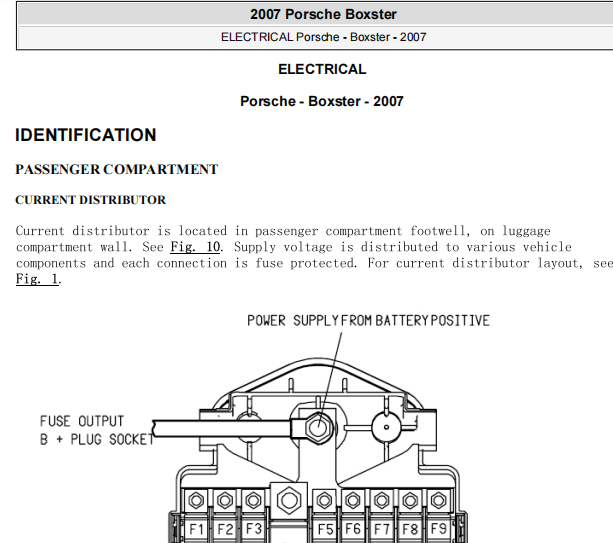Click the large center hex bolt between F3 and F5
This screenshot has height=543, width=613.
289,500
